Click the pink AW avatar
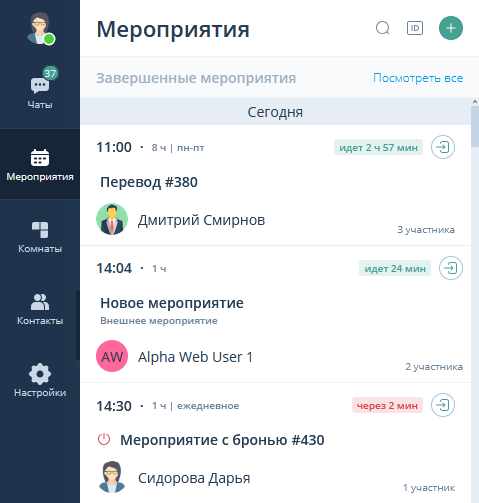 (112, 356)
